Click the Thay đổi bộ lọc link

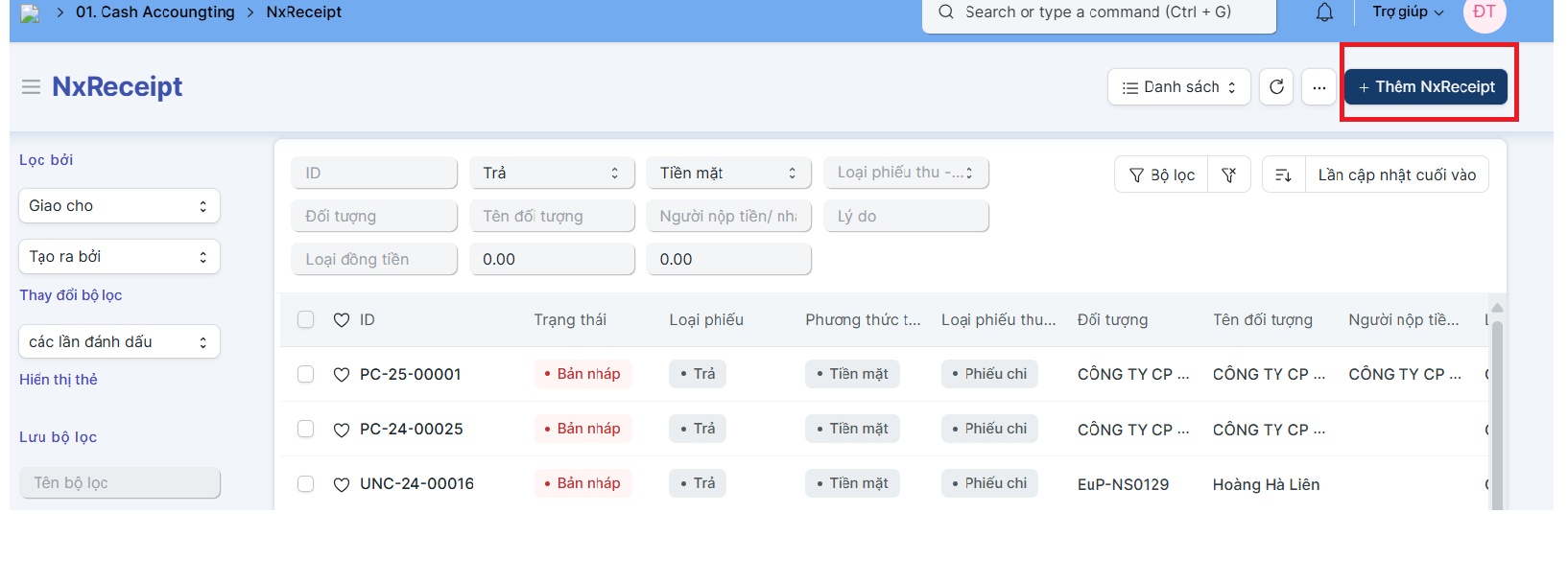[x=71, y=295]
